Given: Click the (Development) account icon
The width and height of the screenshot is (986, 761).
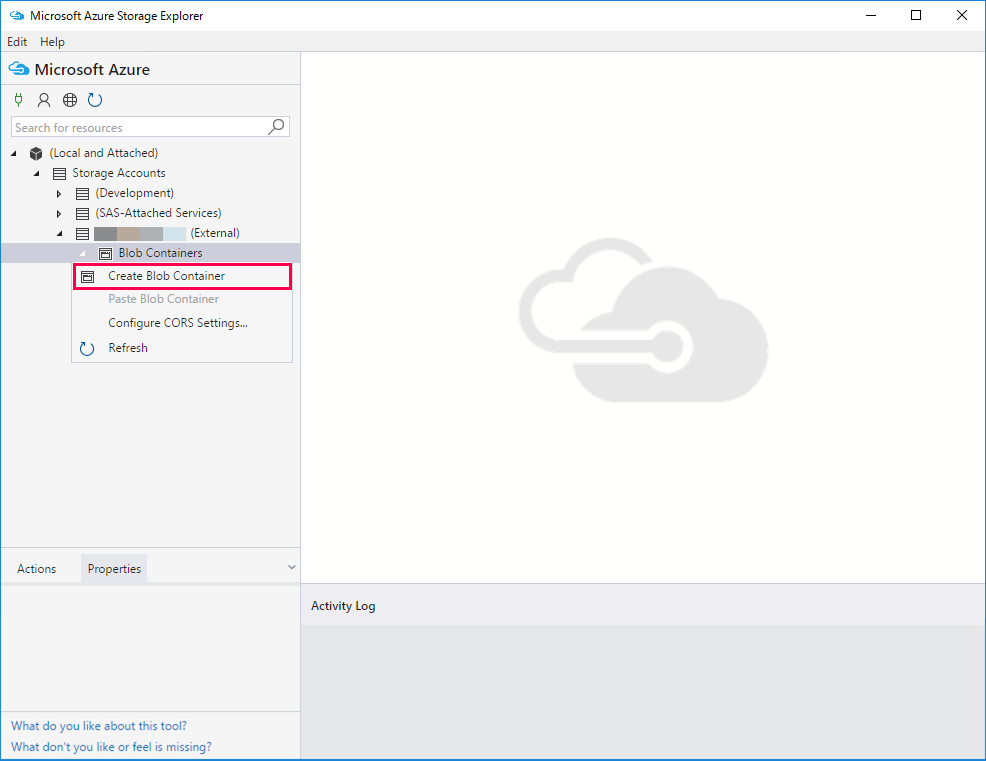Looking at the screenshot, I should click(82, 194).
